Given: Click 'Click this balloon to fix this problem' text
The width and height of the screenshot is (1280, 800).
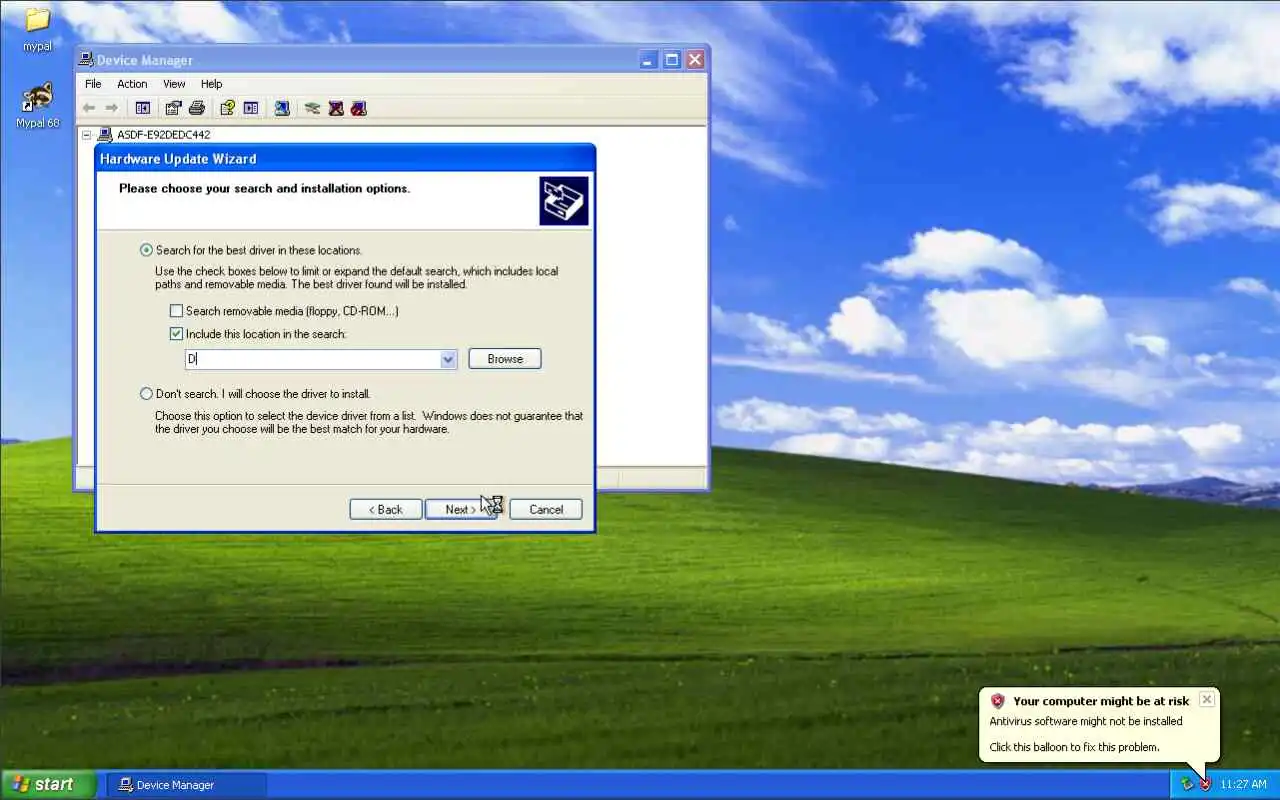Looking at the screenshot, I should click(x=1075, y=747).
